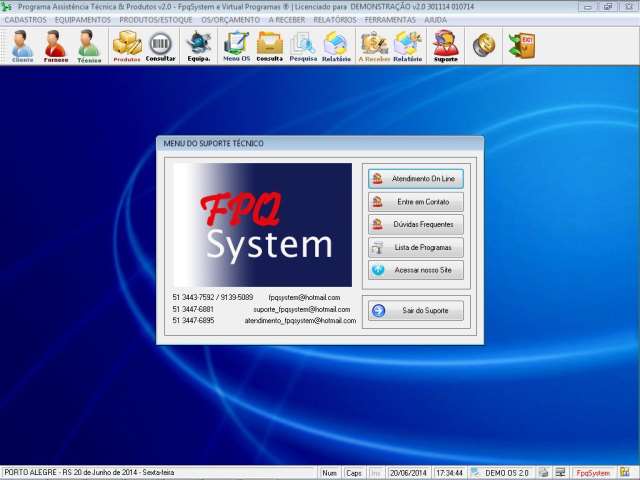Select the FPQ System logo image

point(262,225)
